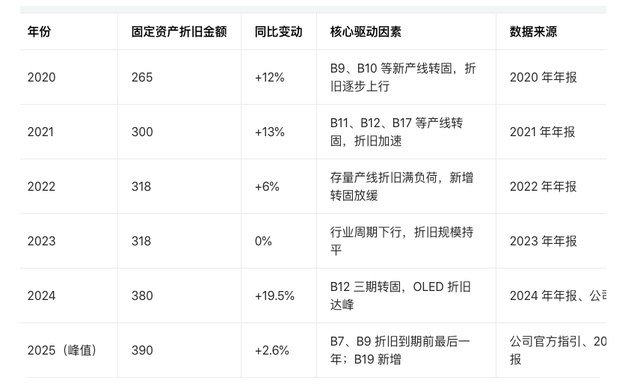Click the 年份 column header
Image resolution: width=640 pixels, height=386 pixels.
(39, 32)
